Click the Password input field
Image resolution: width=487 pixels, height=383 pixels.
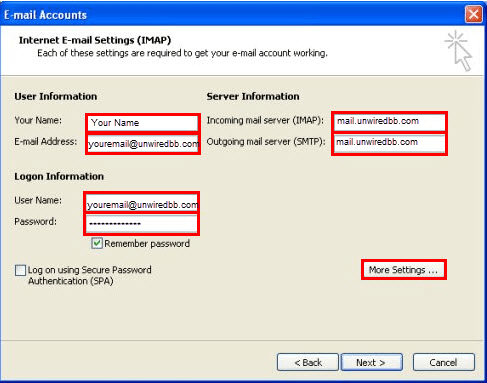(x=142, y=224)
